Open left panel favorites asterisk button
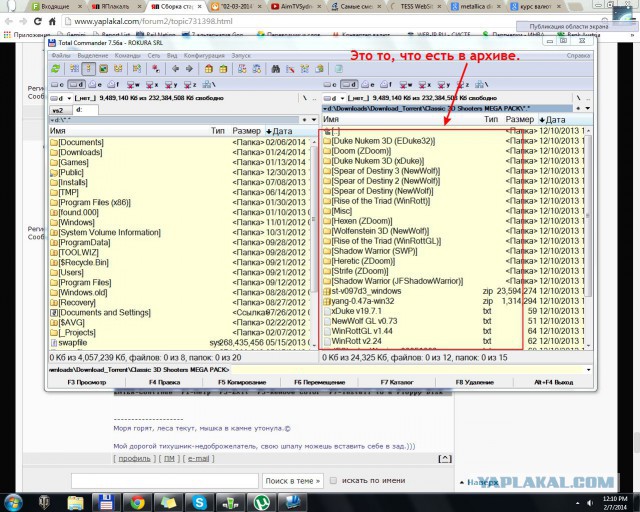The height and width of the screenshot is (512, 640). click(304, 120)
